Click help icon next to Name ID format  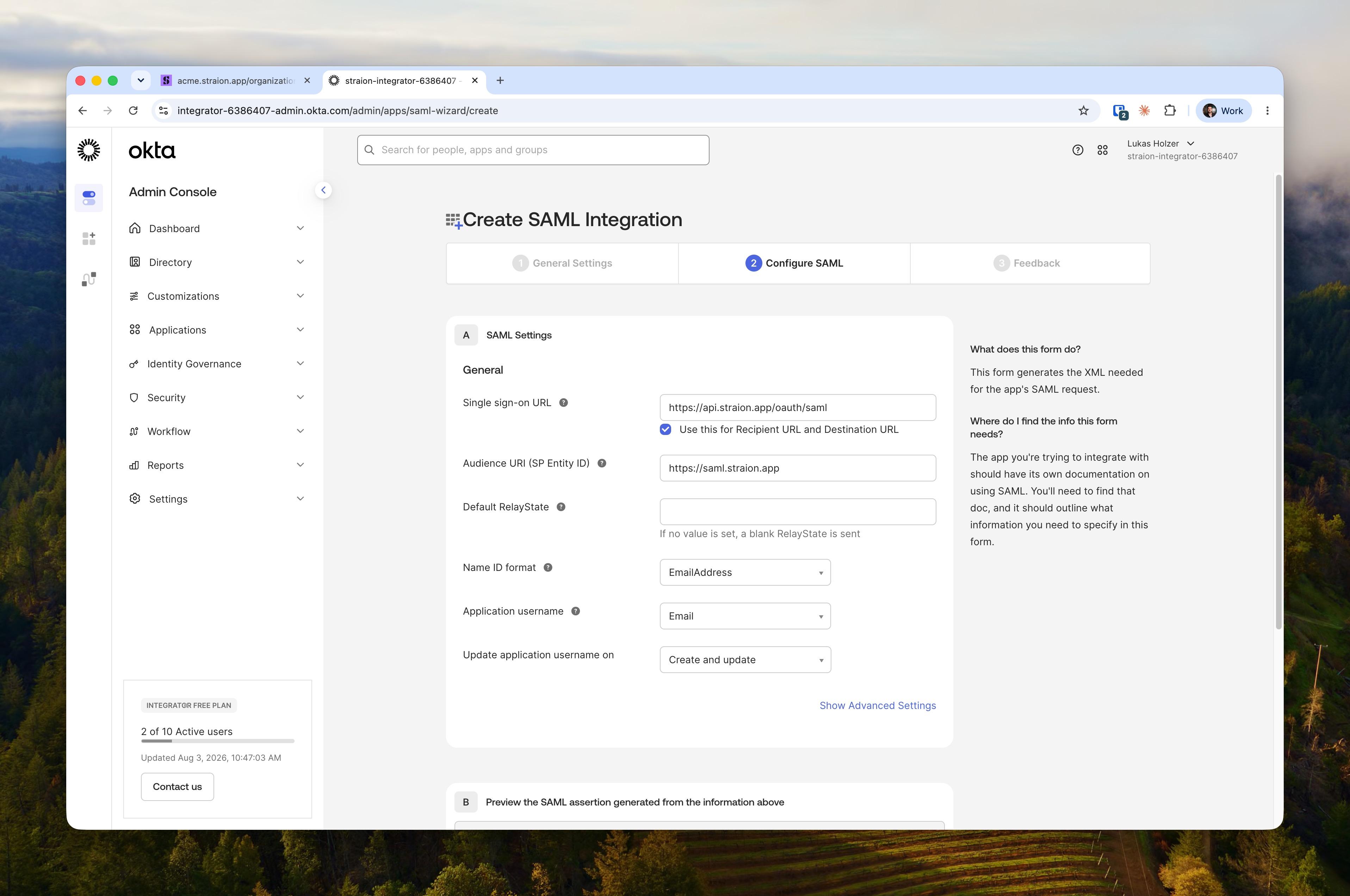click(x=548, y=567)
